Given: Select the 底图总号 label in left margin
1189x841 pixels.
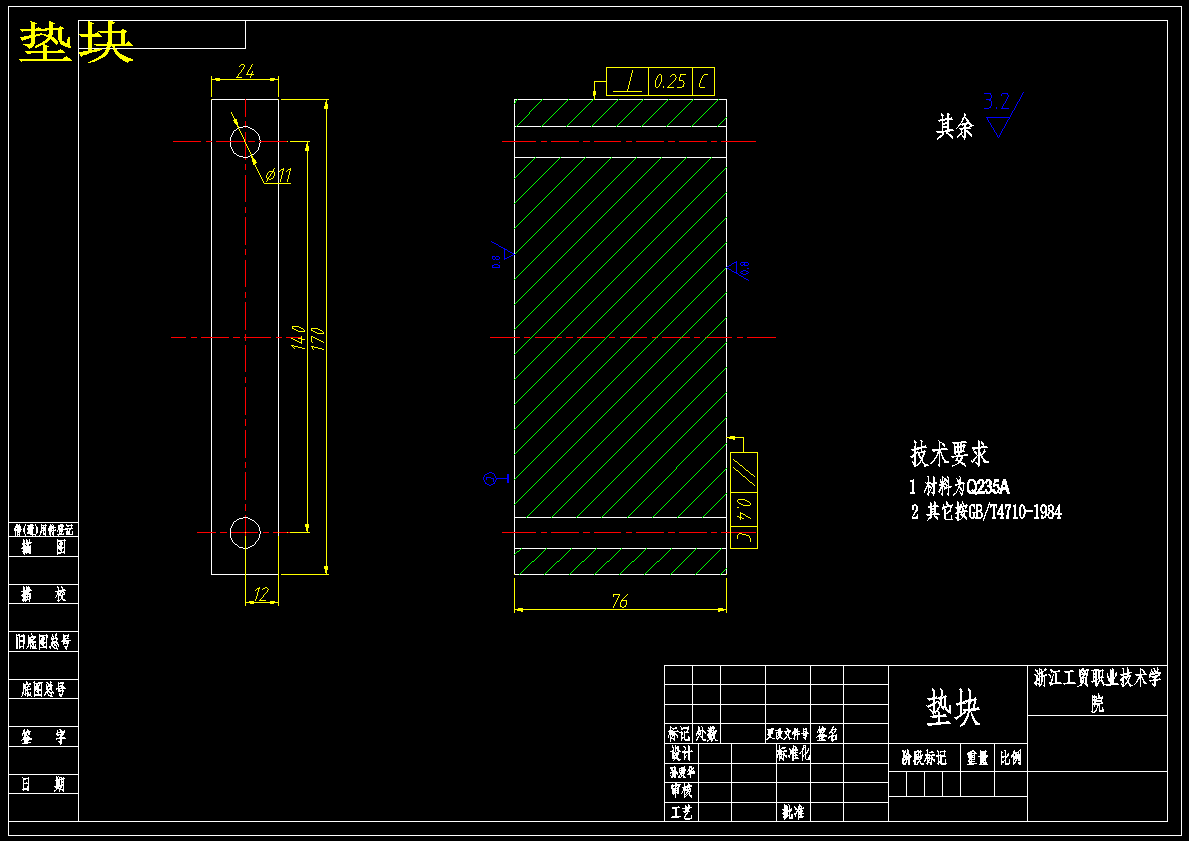Looking at the screenshot, I should pos(43,689).
